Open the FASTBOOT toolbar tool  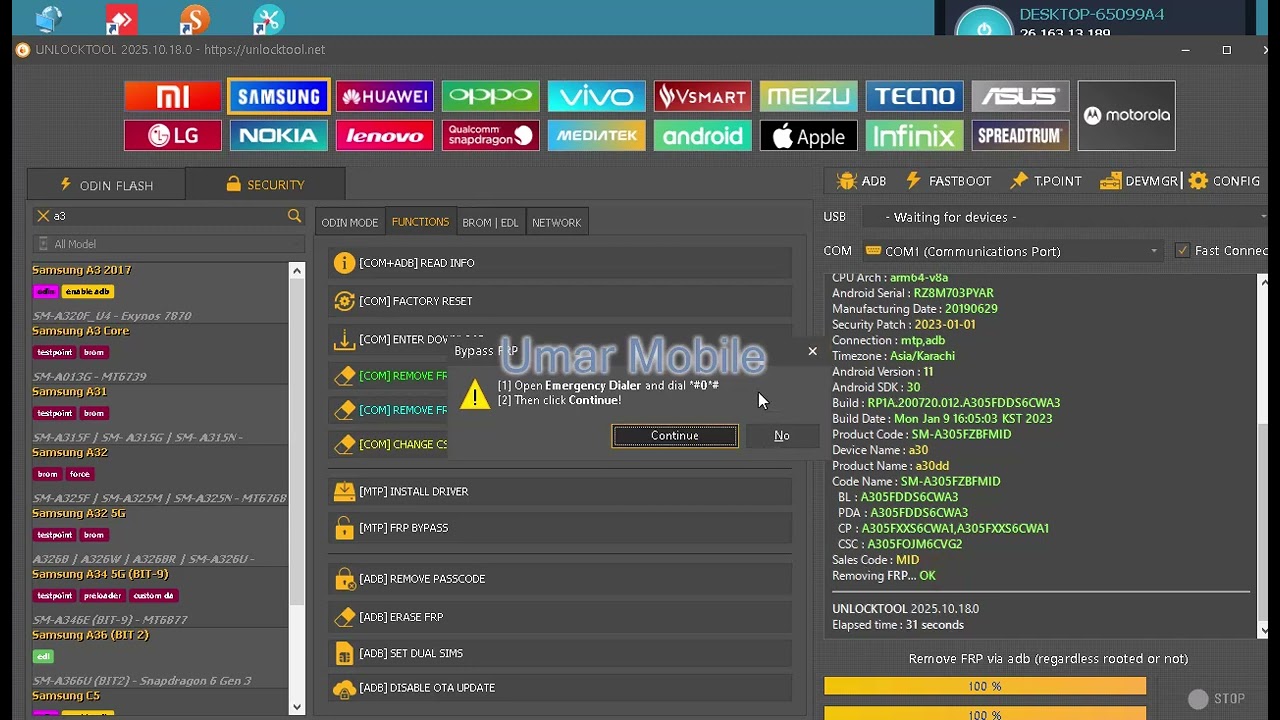(x=948, y=181)
